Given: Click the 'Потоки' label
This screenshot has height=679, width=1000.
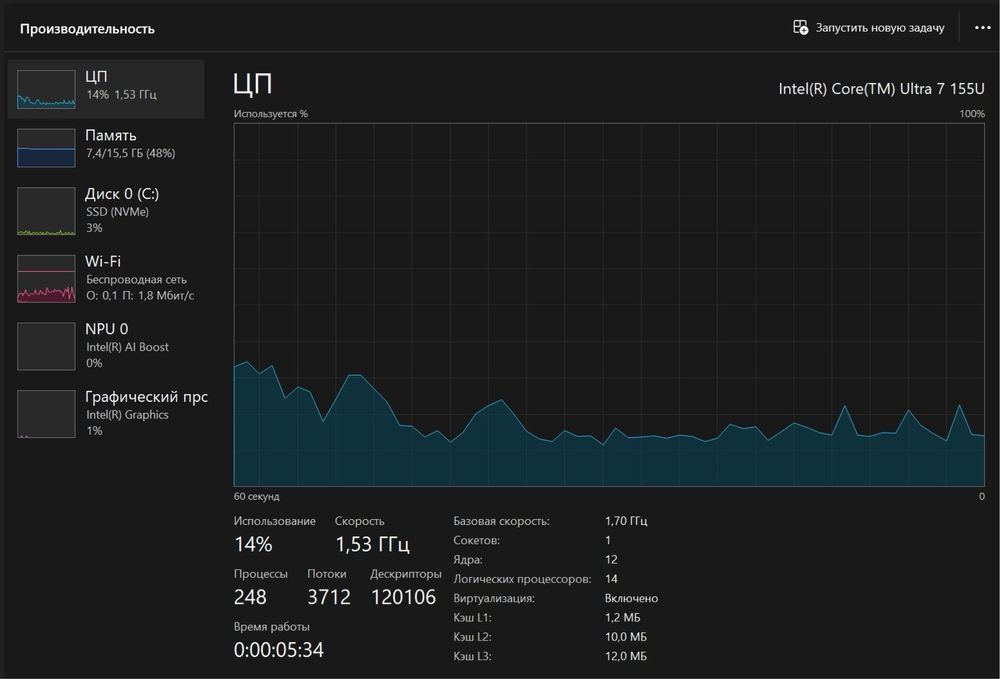Looking at the screenshot, I should click(x=327, y=574).
